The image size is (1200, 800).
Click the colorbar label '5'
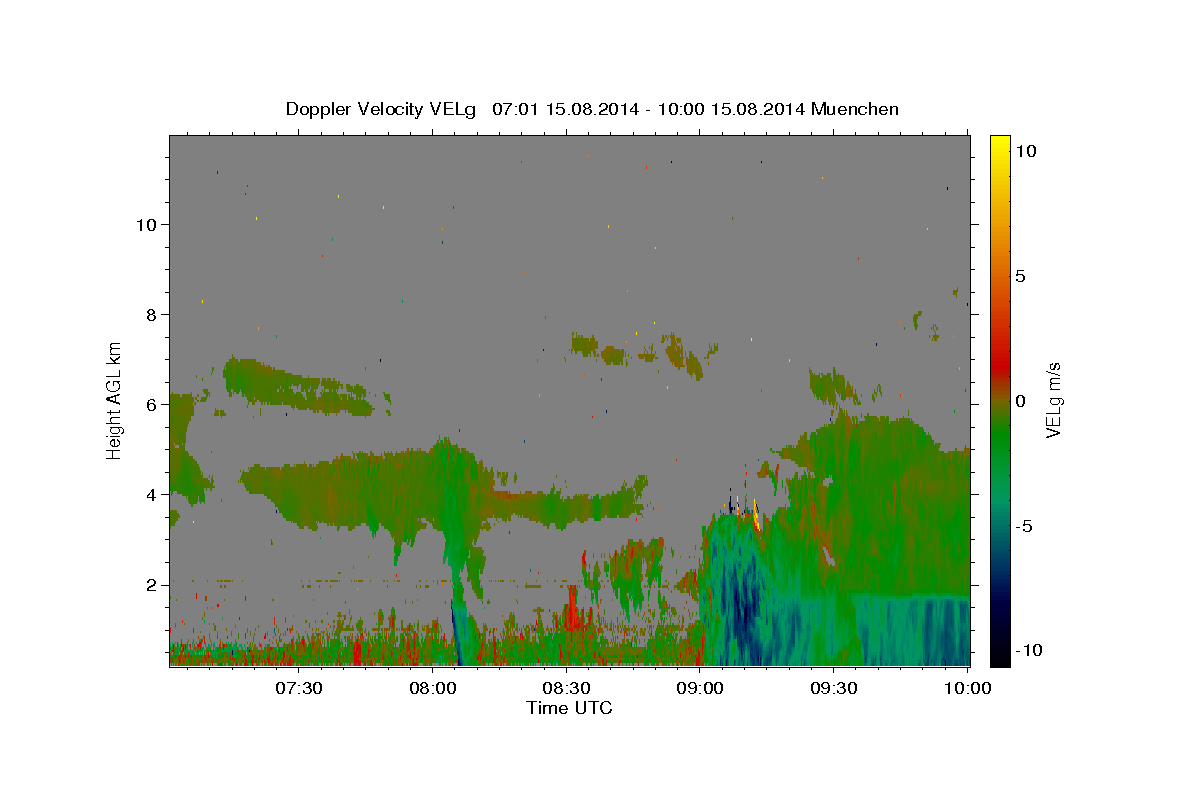1020,276
